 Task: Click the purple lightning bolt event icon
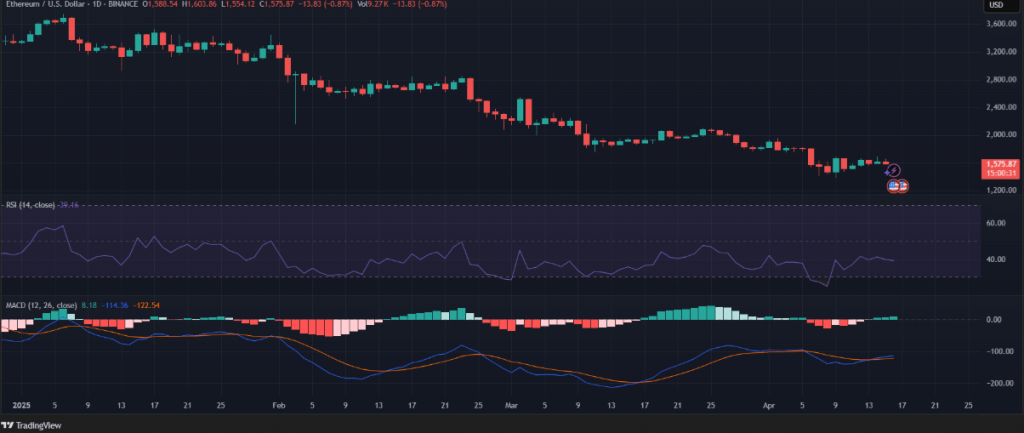point(895,171)
